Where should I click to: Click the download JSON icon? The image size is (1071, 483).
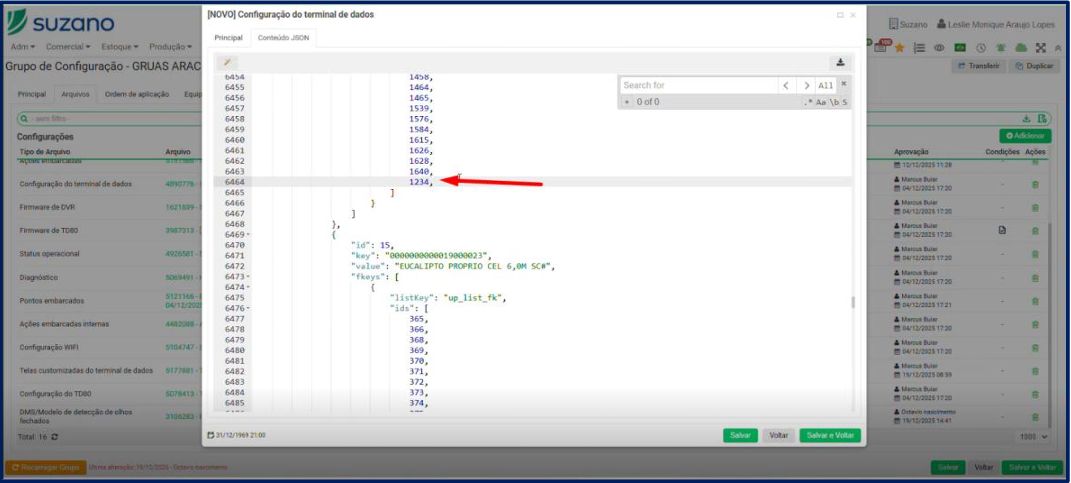(840, 62)
